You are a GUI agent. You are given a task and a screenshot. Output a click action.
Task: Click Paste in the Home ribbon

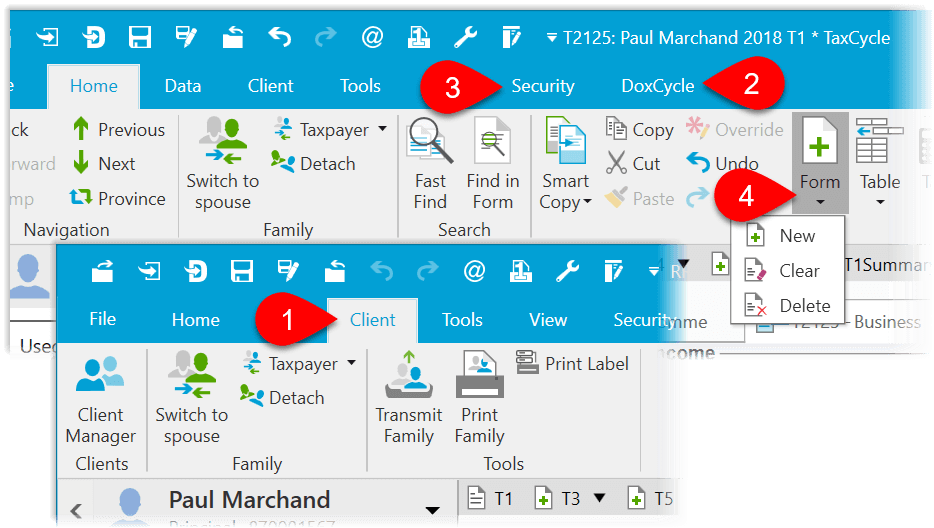tap(640, 198)
